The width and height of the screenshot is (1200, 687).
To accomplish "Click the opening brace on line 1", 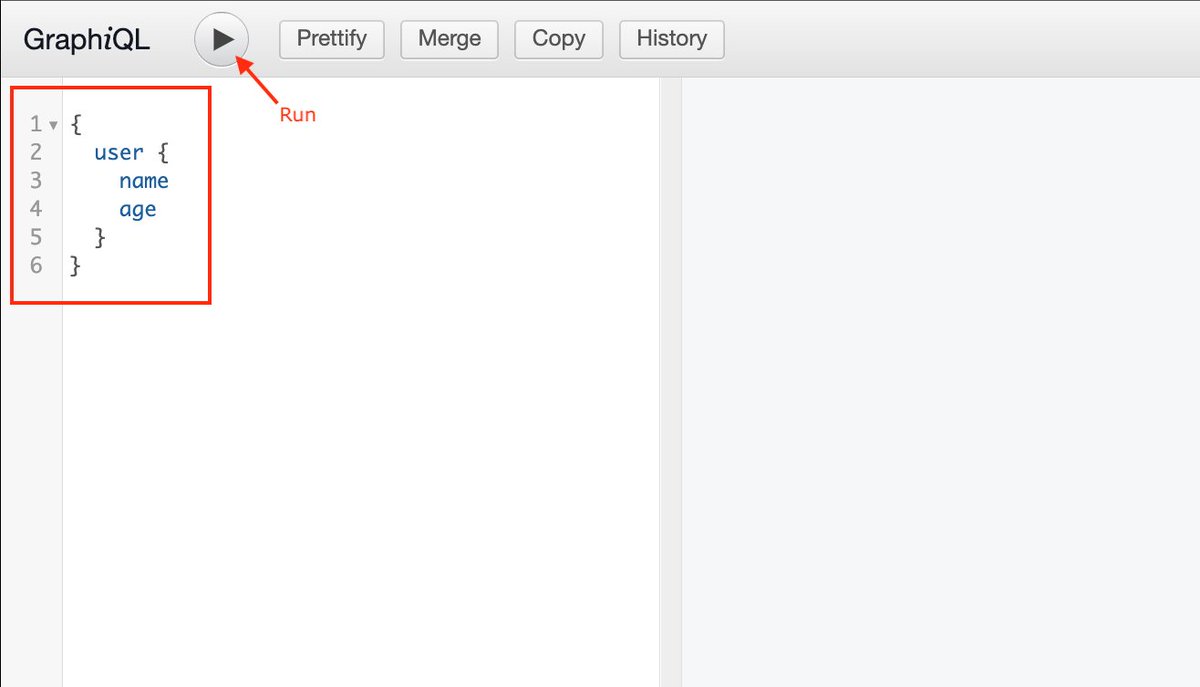I will pos(76,125).
